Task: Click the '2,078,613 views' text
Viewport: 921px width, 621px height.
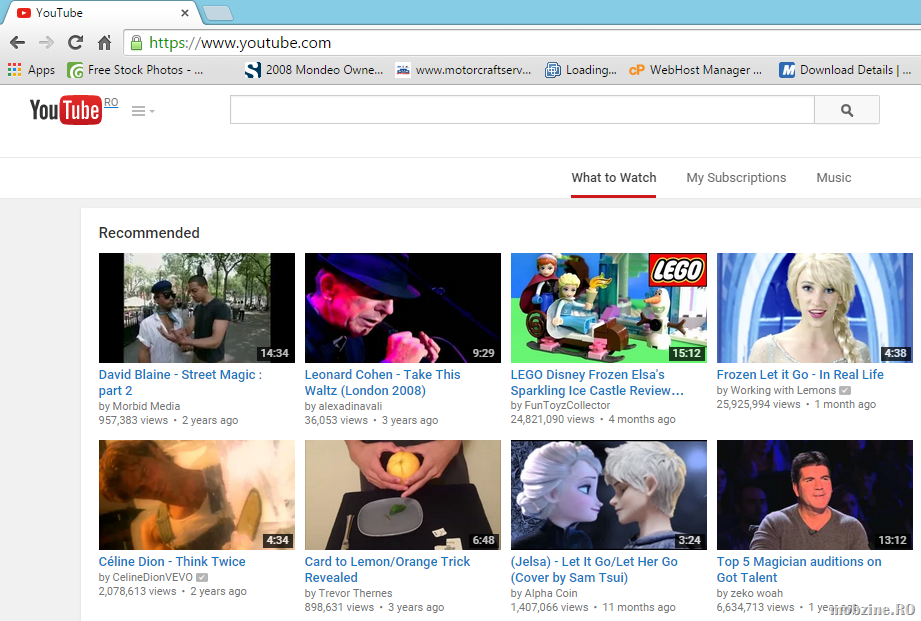Action: tap(137, 591)
